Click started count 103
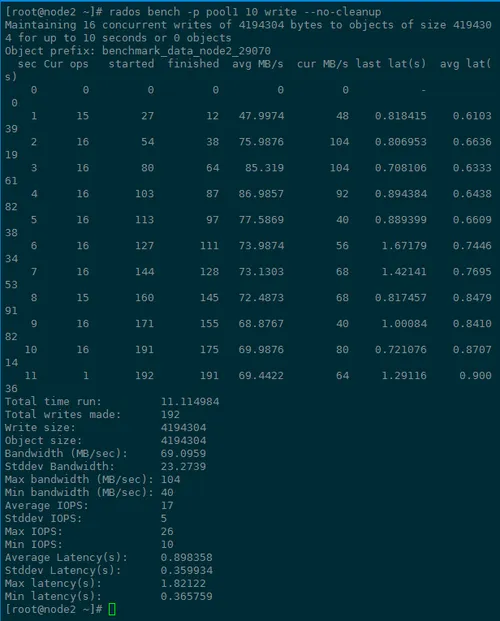500x621 pixels. (x=145, y=194)
